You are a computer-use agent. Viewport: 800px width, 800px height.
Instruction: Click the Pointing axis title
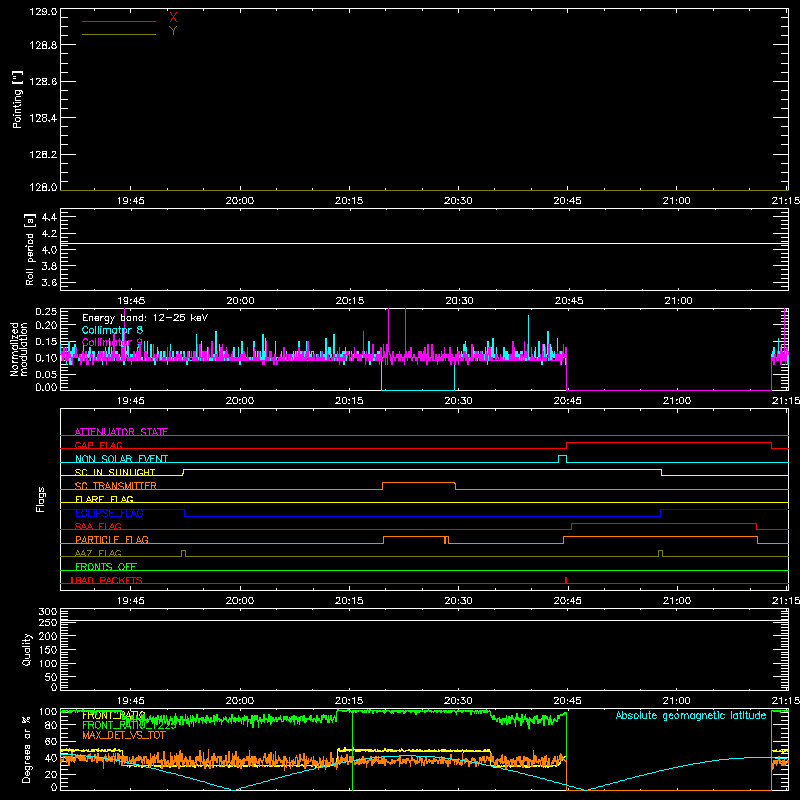[x=17, y=99]
